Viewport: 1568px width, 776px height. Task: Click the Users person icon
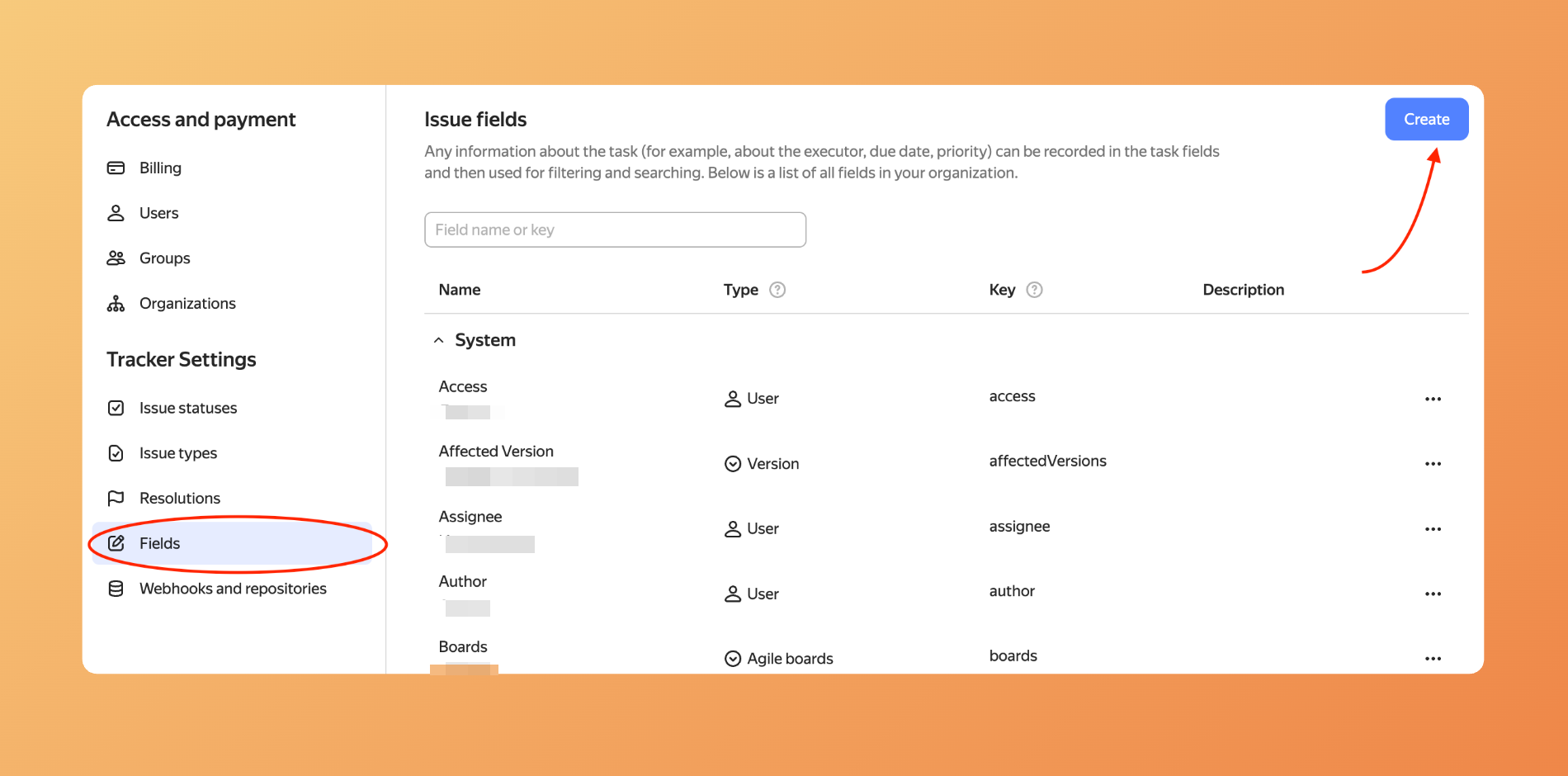(116, 213)
